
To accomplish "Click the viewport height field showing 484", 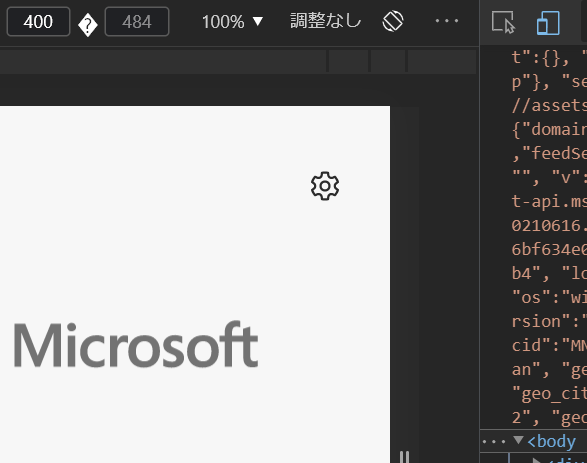I will pyautogui.click(x=137, y=22).
